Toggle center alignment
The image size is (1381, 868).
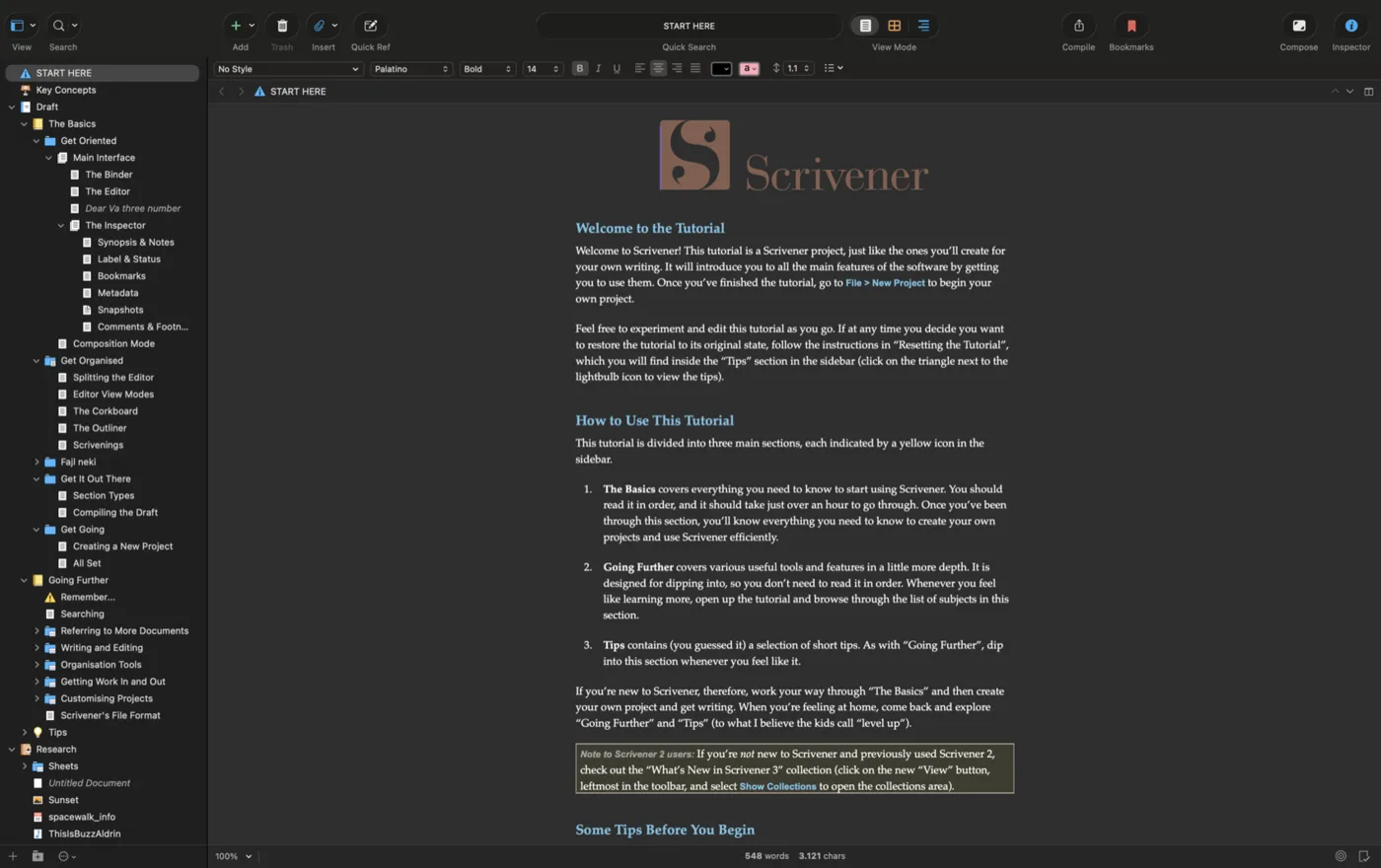tap(658, 68)
